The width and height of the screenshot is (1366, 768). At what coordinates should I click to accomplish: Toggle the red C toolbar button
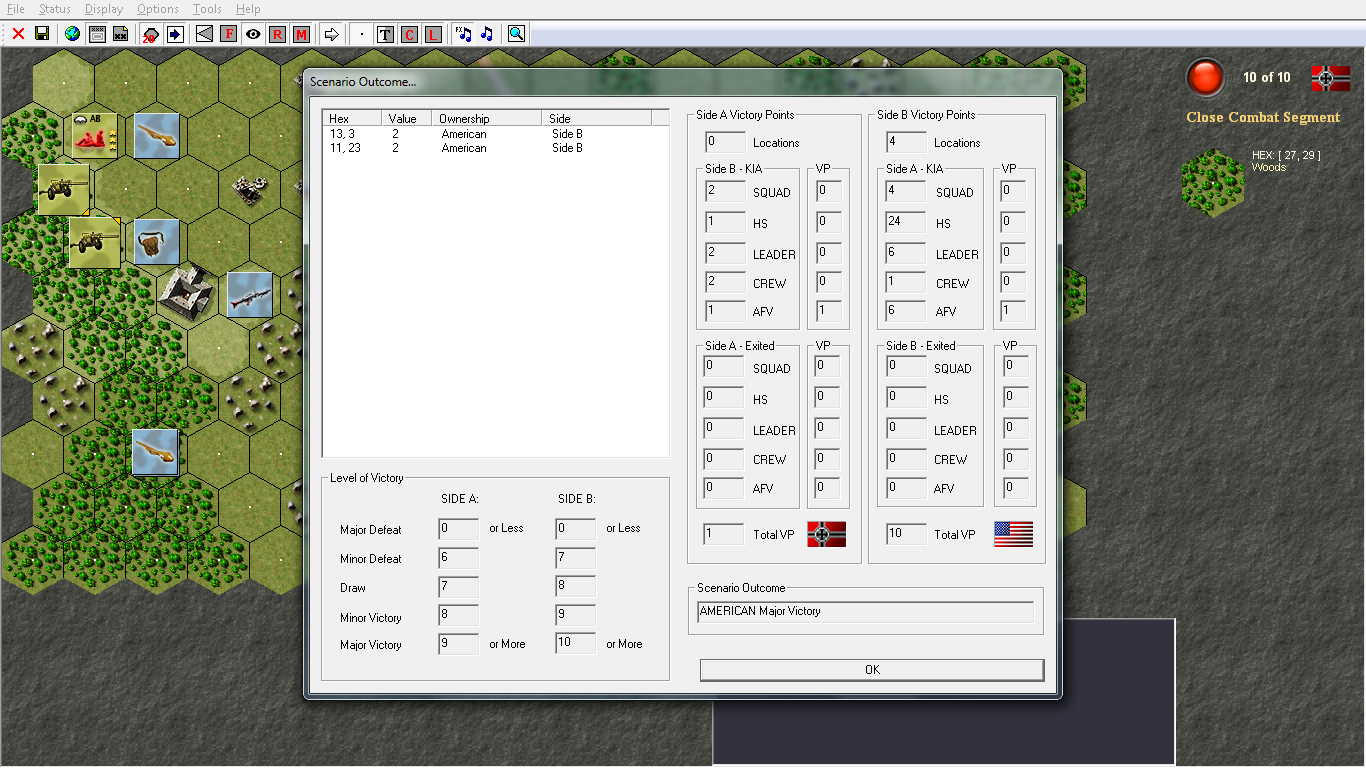(409, 34)
